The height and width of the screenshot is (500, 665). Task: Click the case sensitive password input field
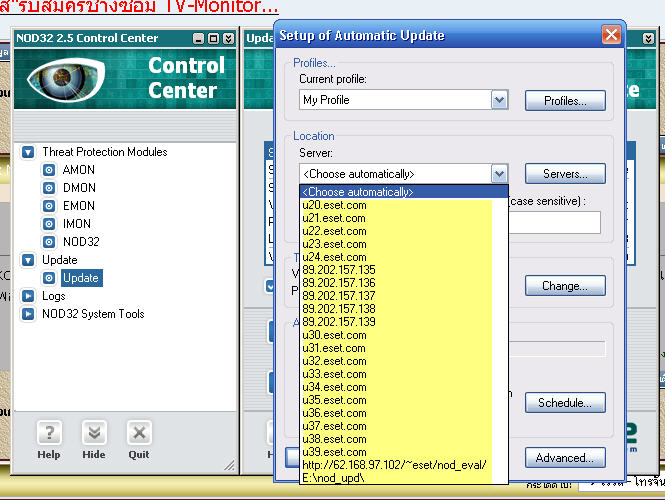coord(554,222)
